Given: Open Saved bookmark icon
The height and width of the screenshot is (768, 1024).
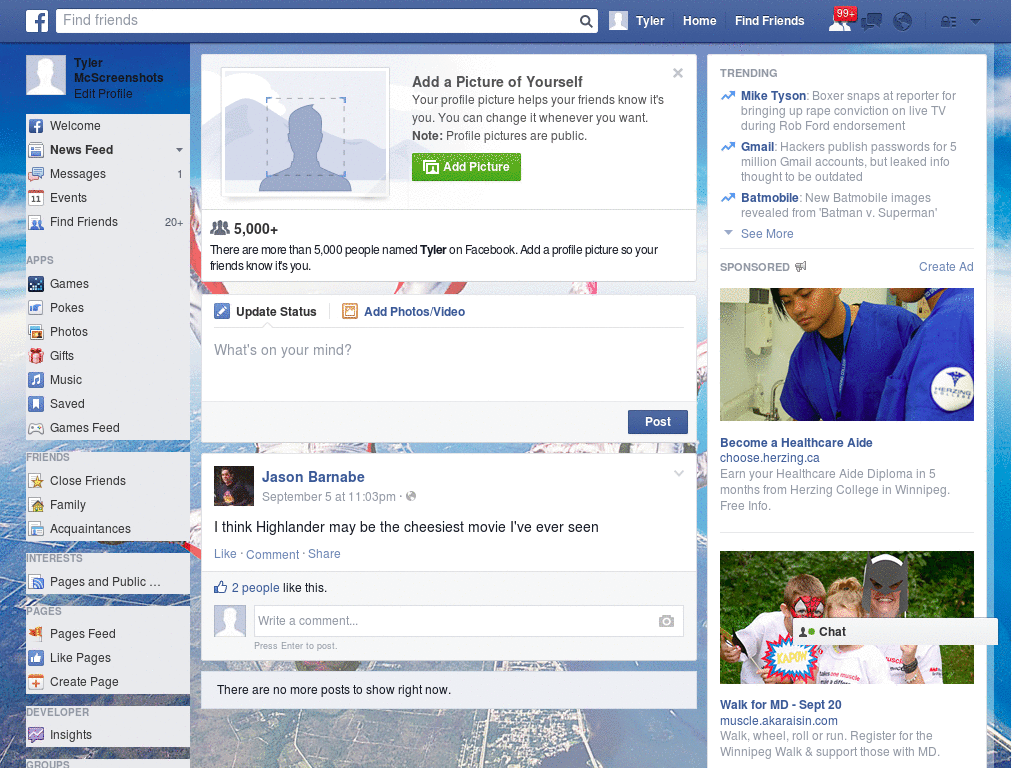Looking at the screenshot, I should tap(36, 404).
